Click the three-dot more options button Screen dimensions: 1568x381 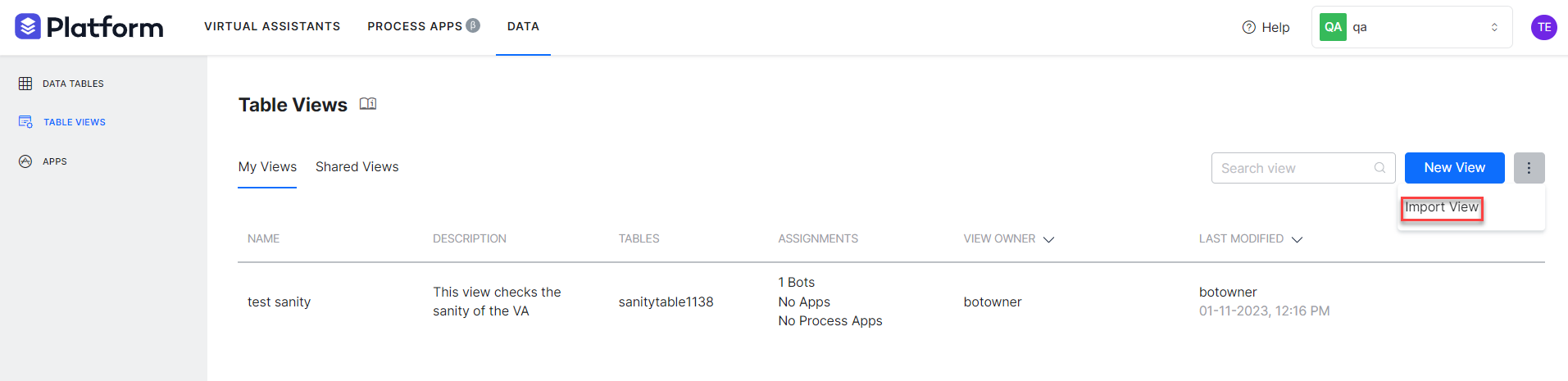coord(1529,168)
